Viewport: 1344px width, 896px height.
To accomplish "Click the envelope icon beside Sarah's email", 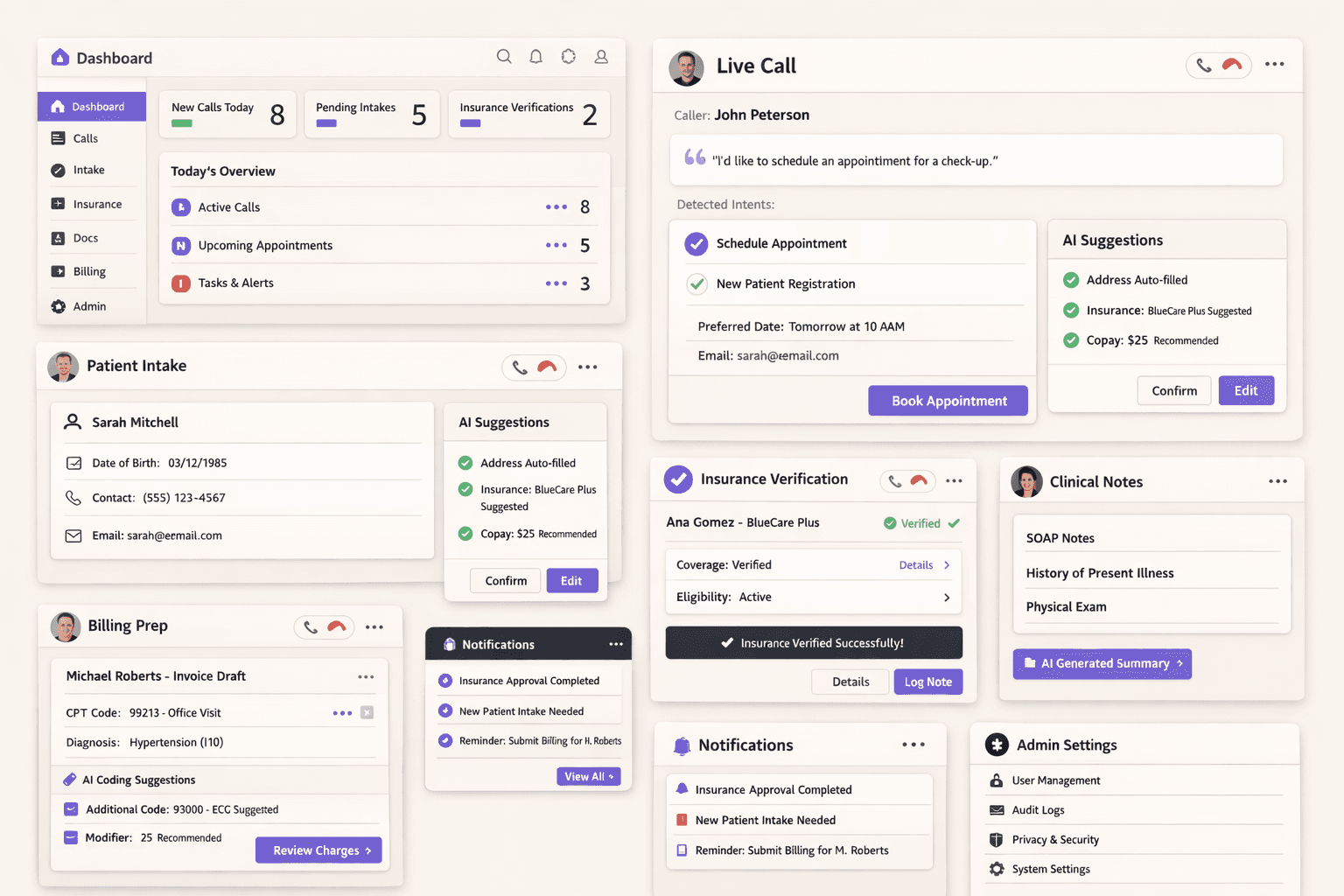I will click(x=73, y=535).
